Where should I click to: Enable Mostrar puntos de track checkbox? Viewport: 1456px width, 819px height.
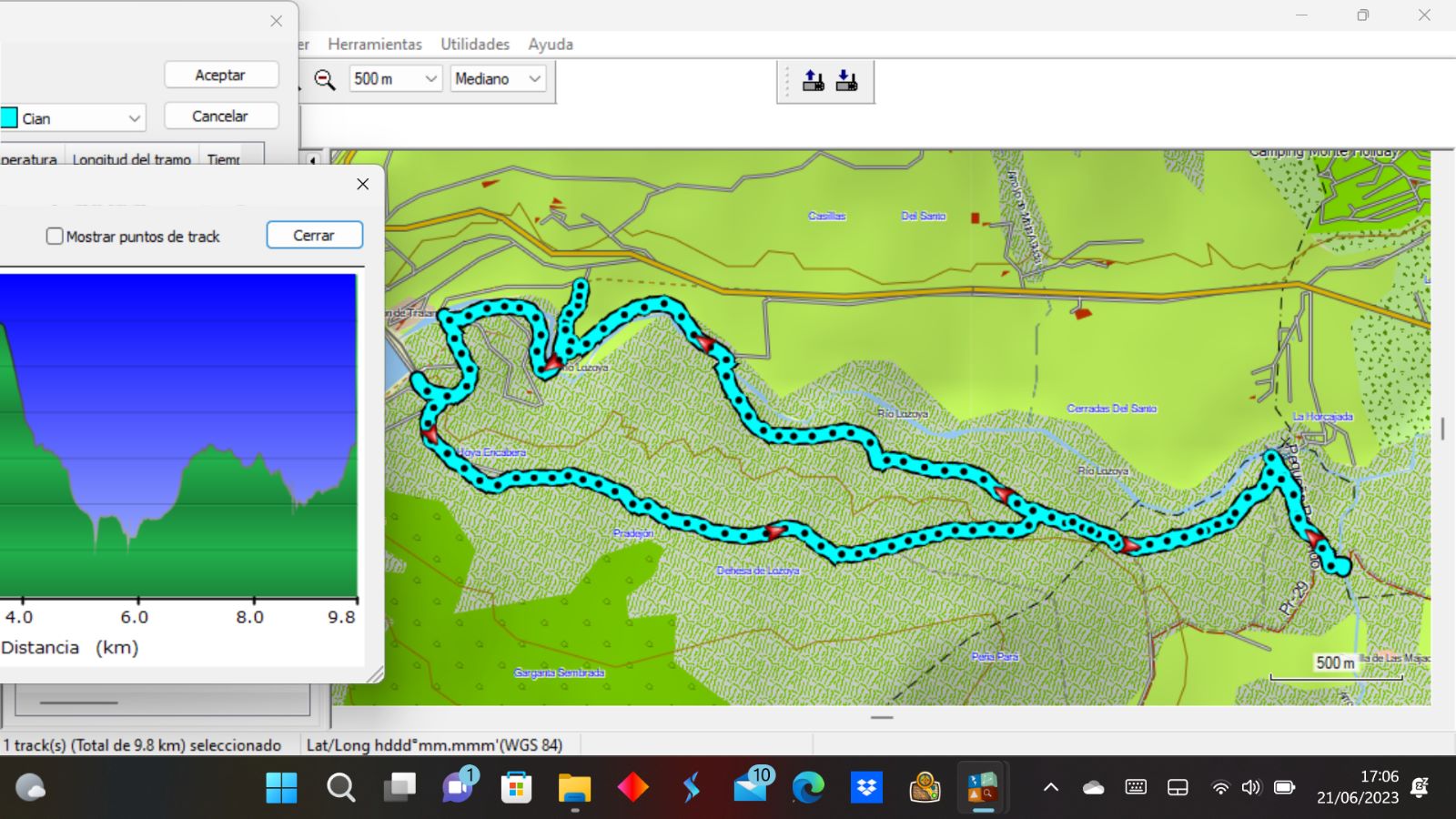(55, 237)
